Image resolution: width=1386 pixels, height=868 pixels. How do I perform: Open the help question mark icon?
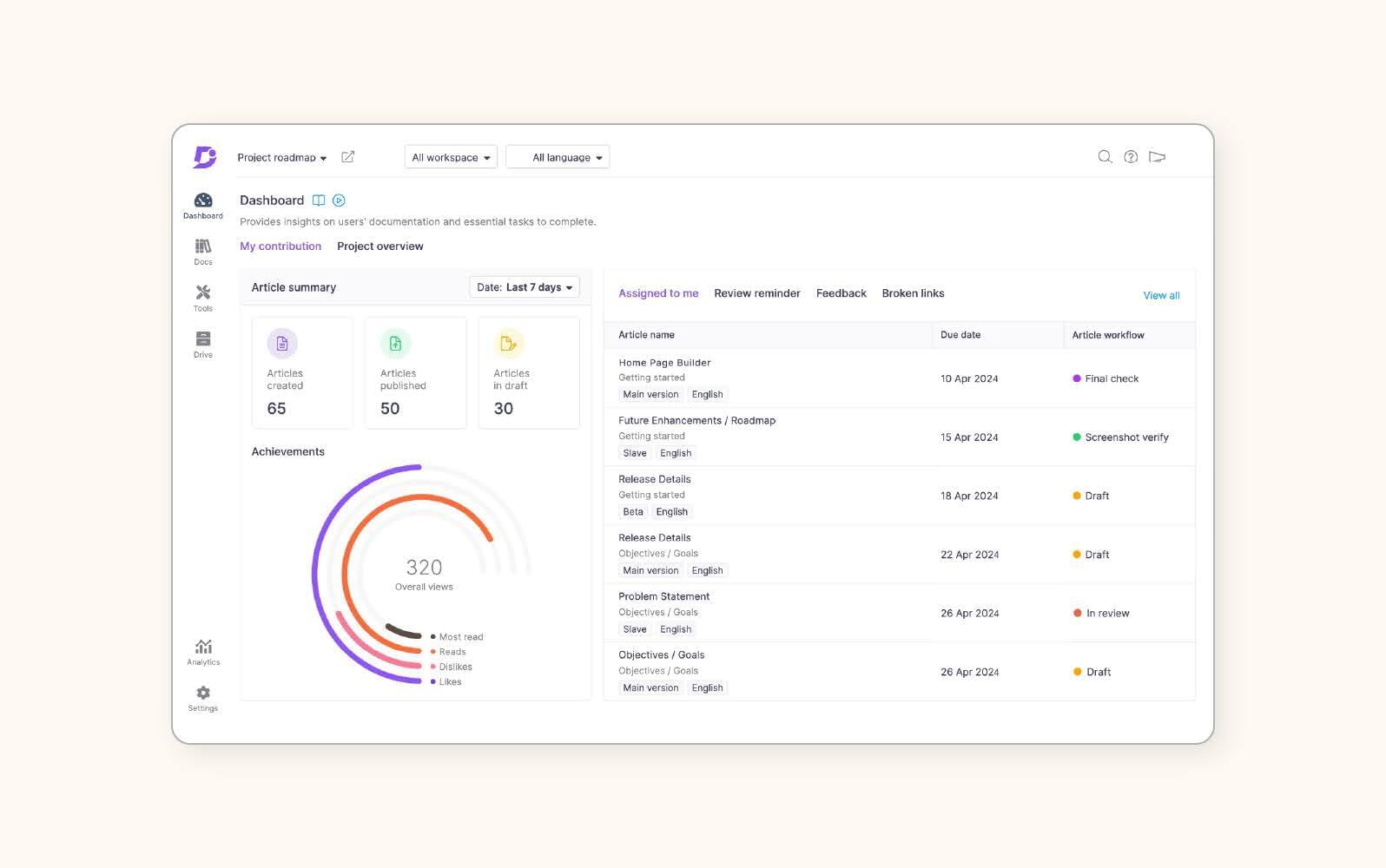(x=1131, y=157)
